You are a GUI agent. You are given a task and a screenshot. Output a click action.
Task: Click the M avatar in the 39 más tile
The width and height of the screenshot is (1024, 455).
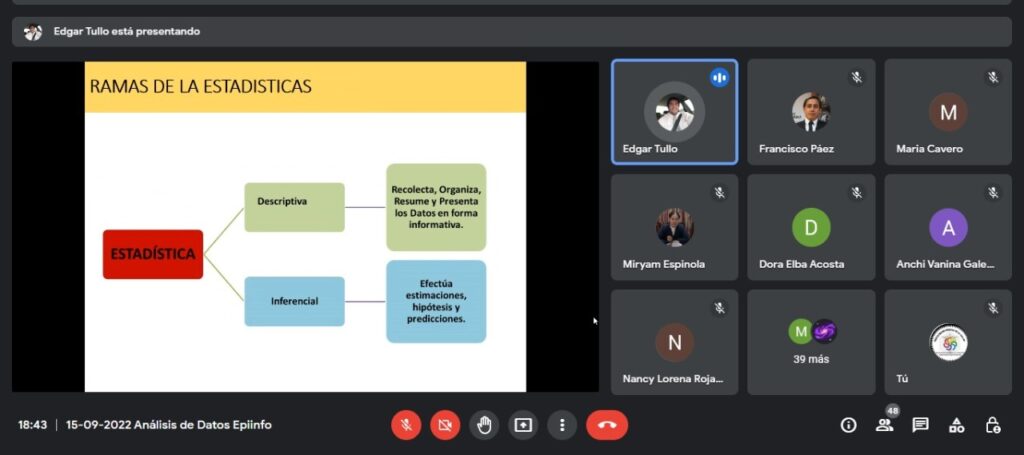[x=801, y=332]
